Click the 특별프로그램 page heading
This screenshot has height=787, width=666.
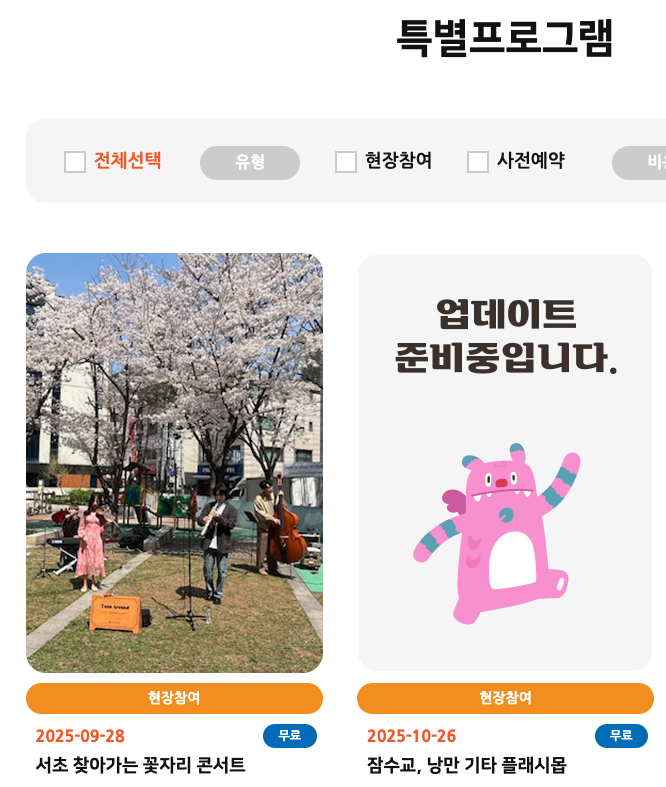tap(505, 38)
